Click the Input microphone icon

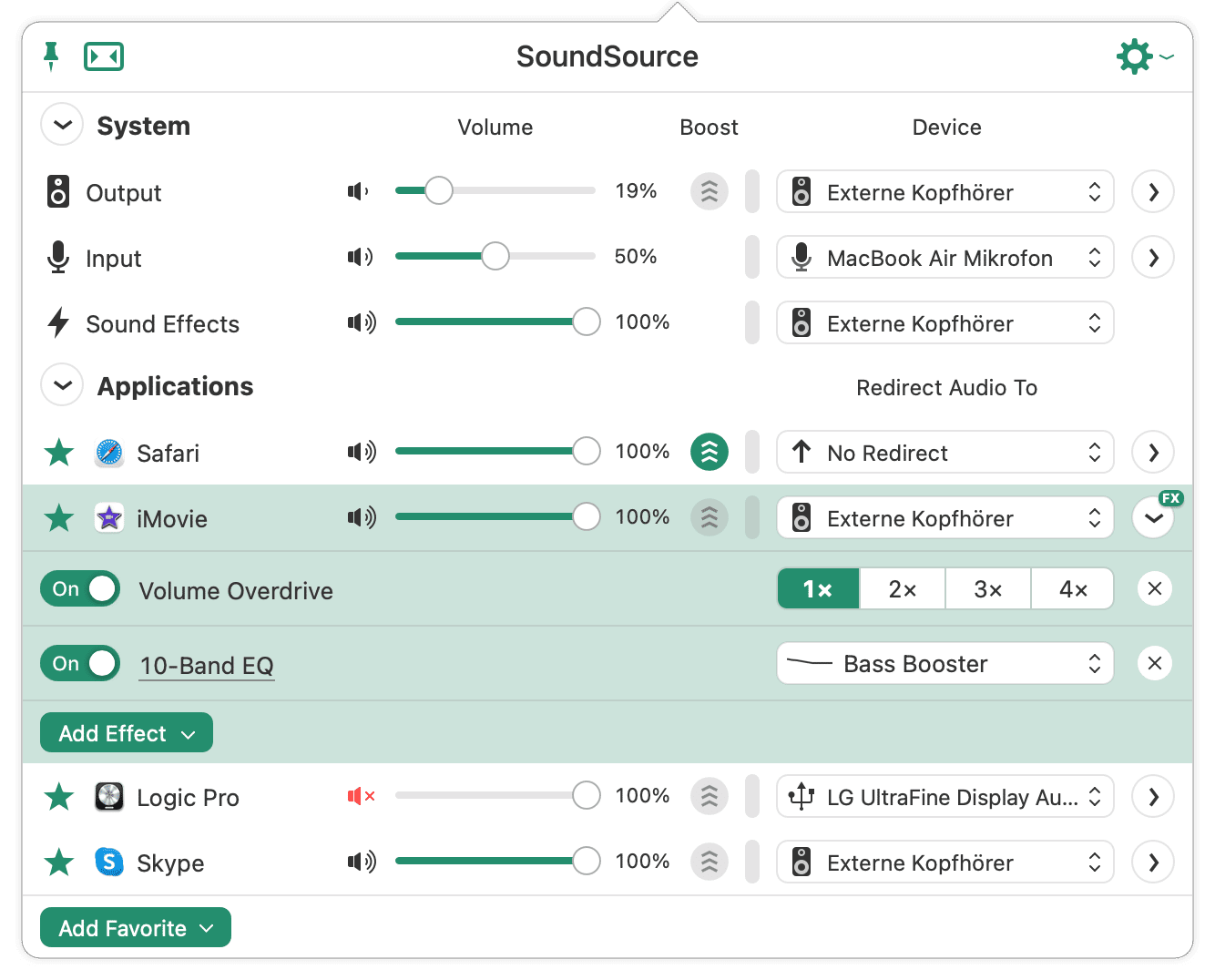[x=58, y=258]
